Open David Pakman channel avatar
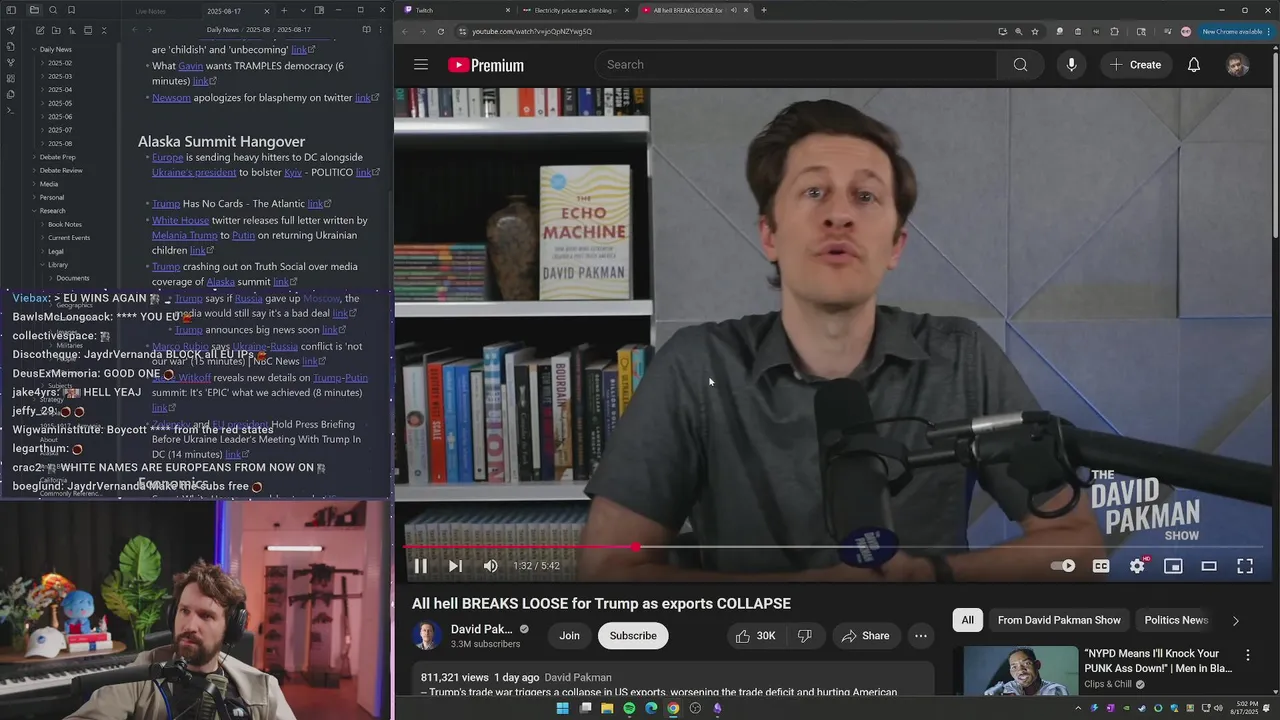This screenshot has width=1280, height=720. (x=427, y=636)
